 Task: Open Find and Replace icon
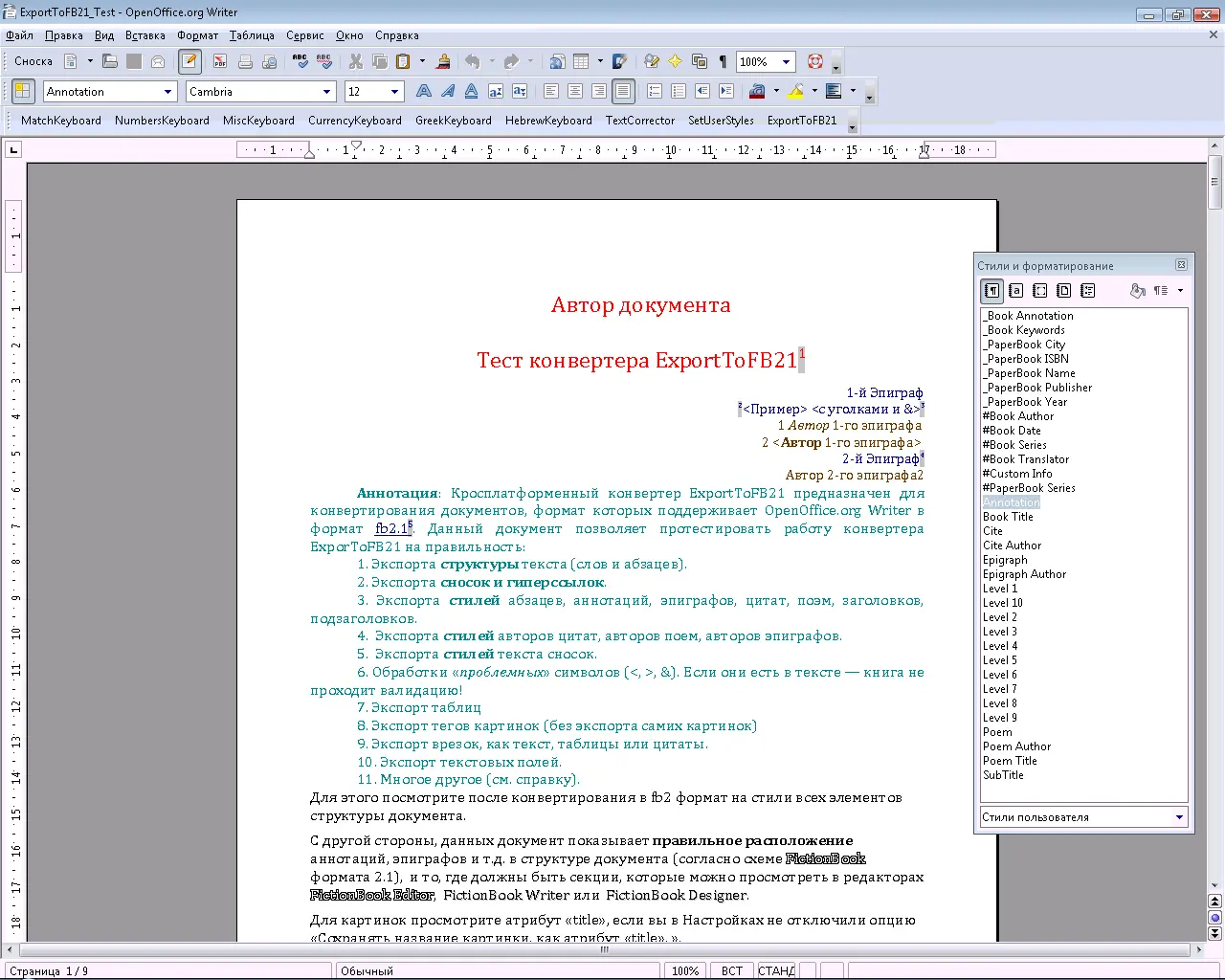click(652, 61)
